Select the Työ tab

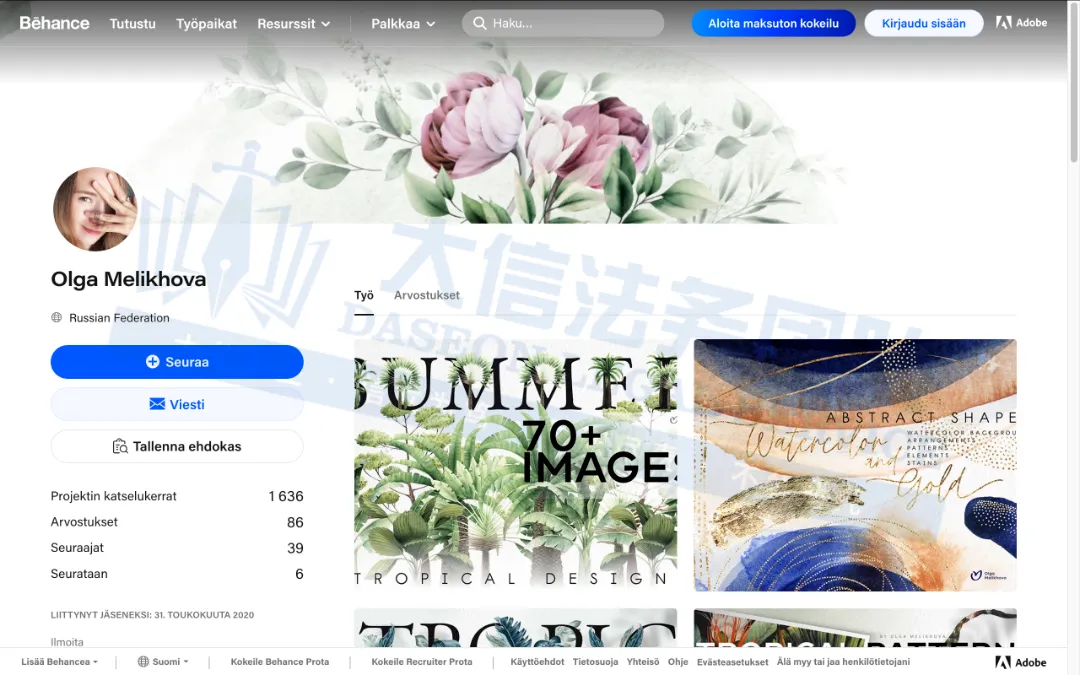point(364,295)
